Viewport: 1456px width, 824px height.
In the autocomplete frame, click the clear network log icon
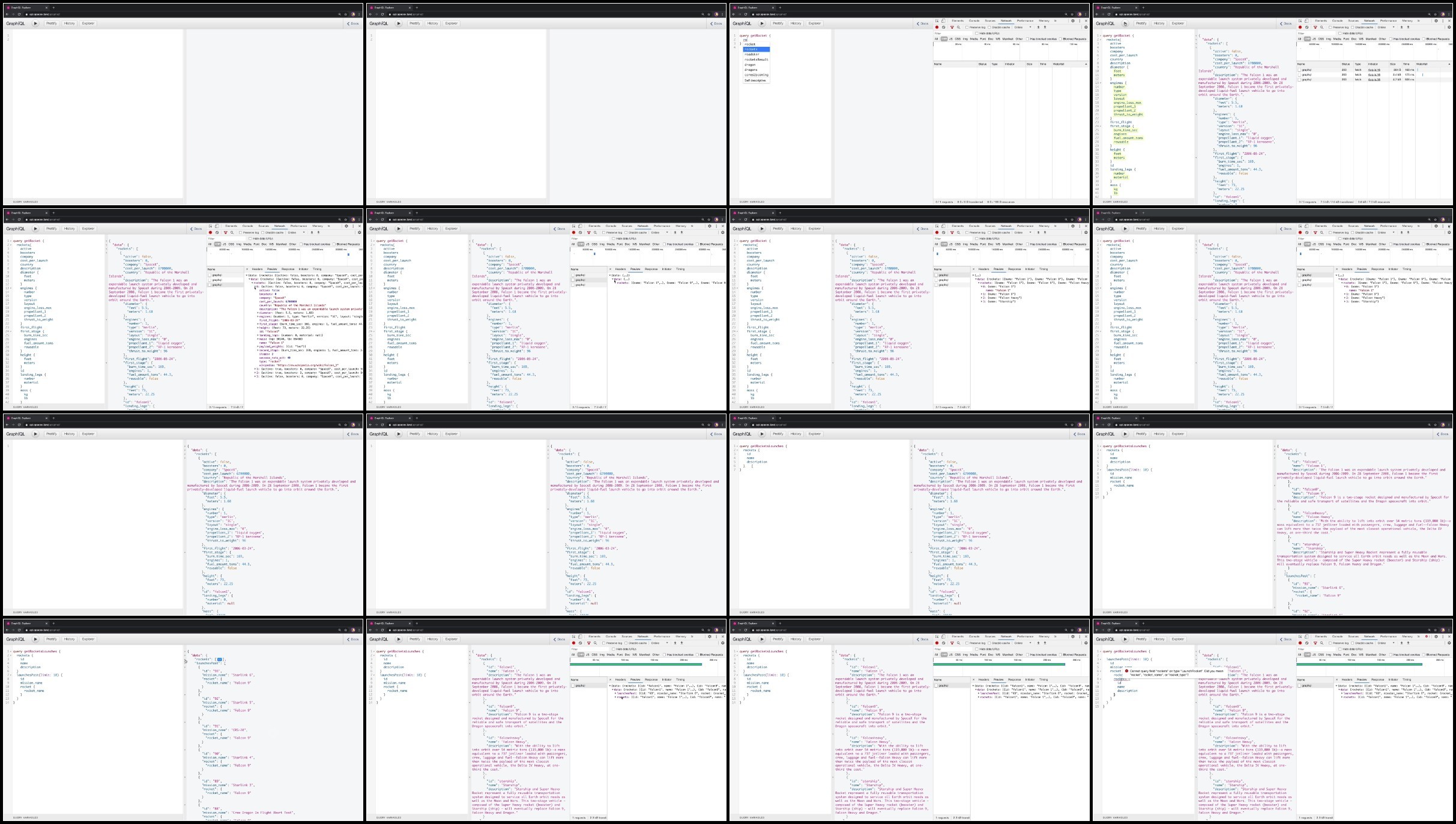(943, 27)
